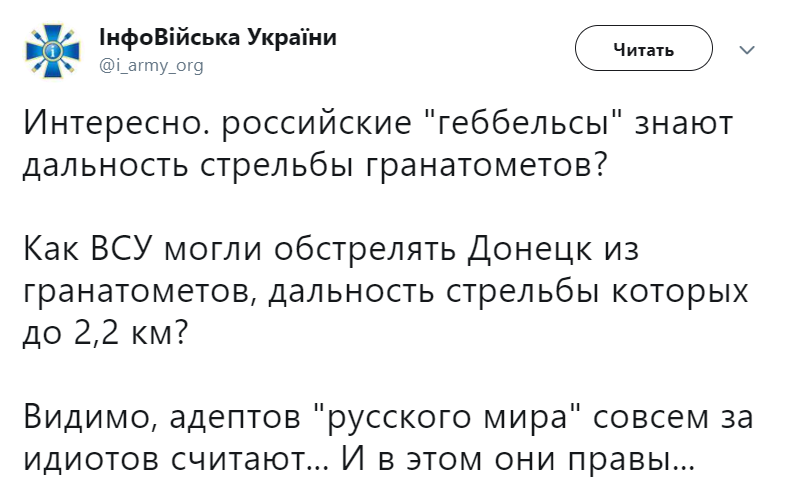Screen dimensions: 799x477
Task: Open the ІнфоВійська України profile avatar
Action: pyautogui.click(x=53, y=50)
